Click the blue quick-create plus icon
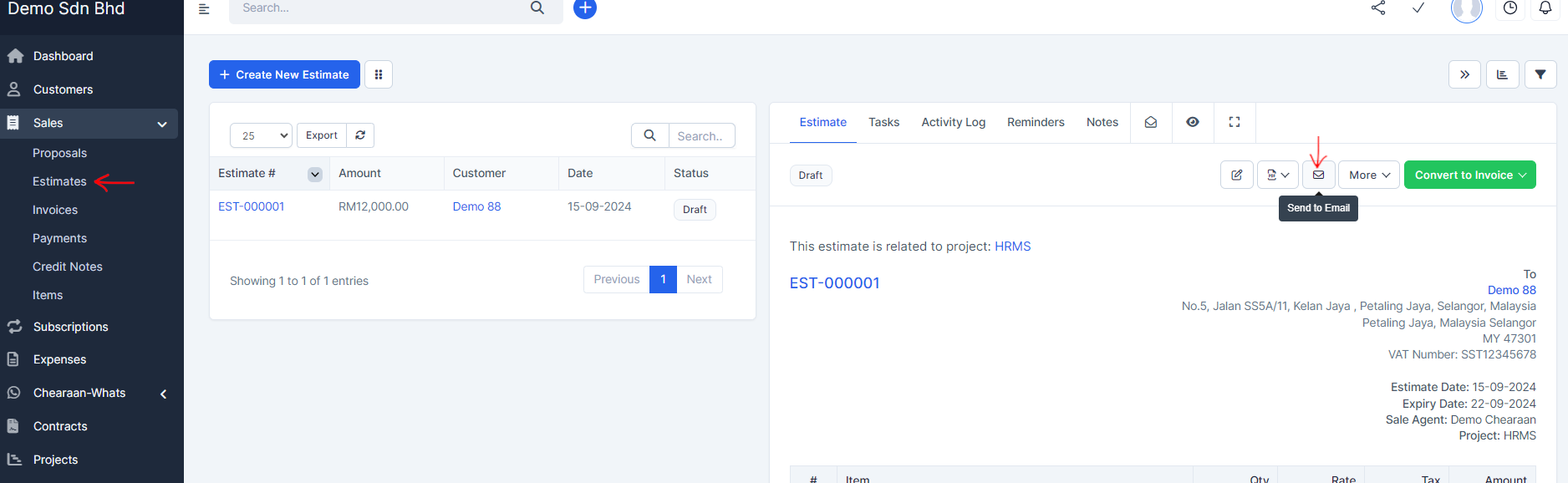Screen dimensions: 1568x483 585,8
